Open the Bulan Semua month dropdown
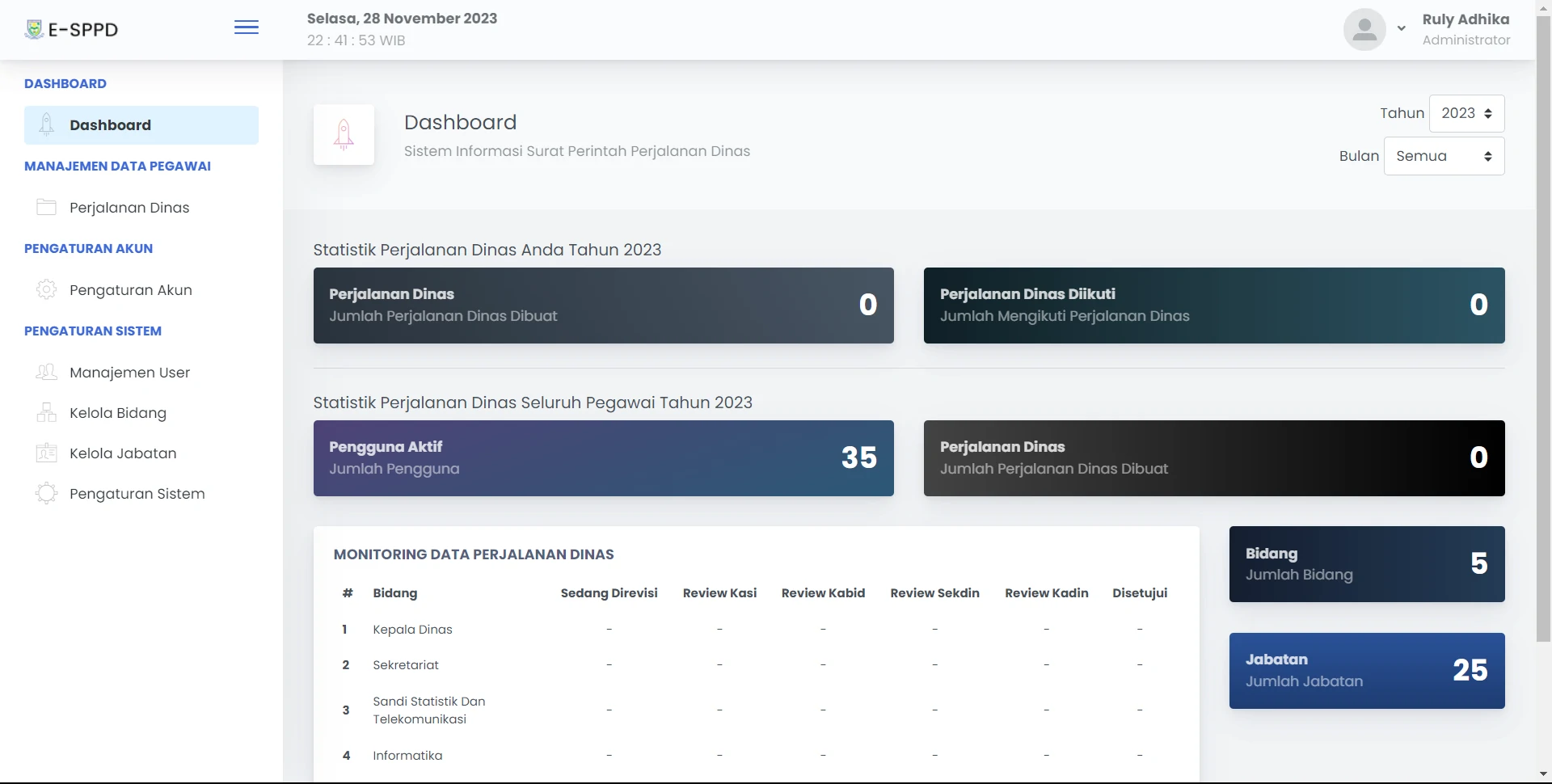The height and width of the screenshot is (784, 1552). 1444,157
